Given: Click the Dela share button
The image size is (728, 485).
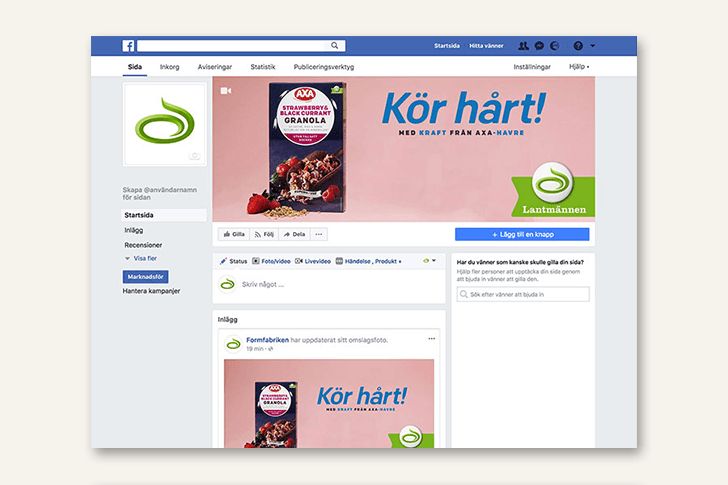Looking at the screenshot, I should pos(294,234).
